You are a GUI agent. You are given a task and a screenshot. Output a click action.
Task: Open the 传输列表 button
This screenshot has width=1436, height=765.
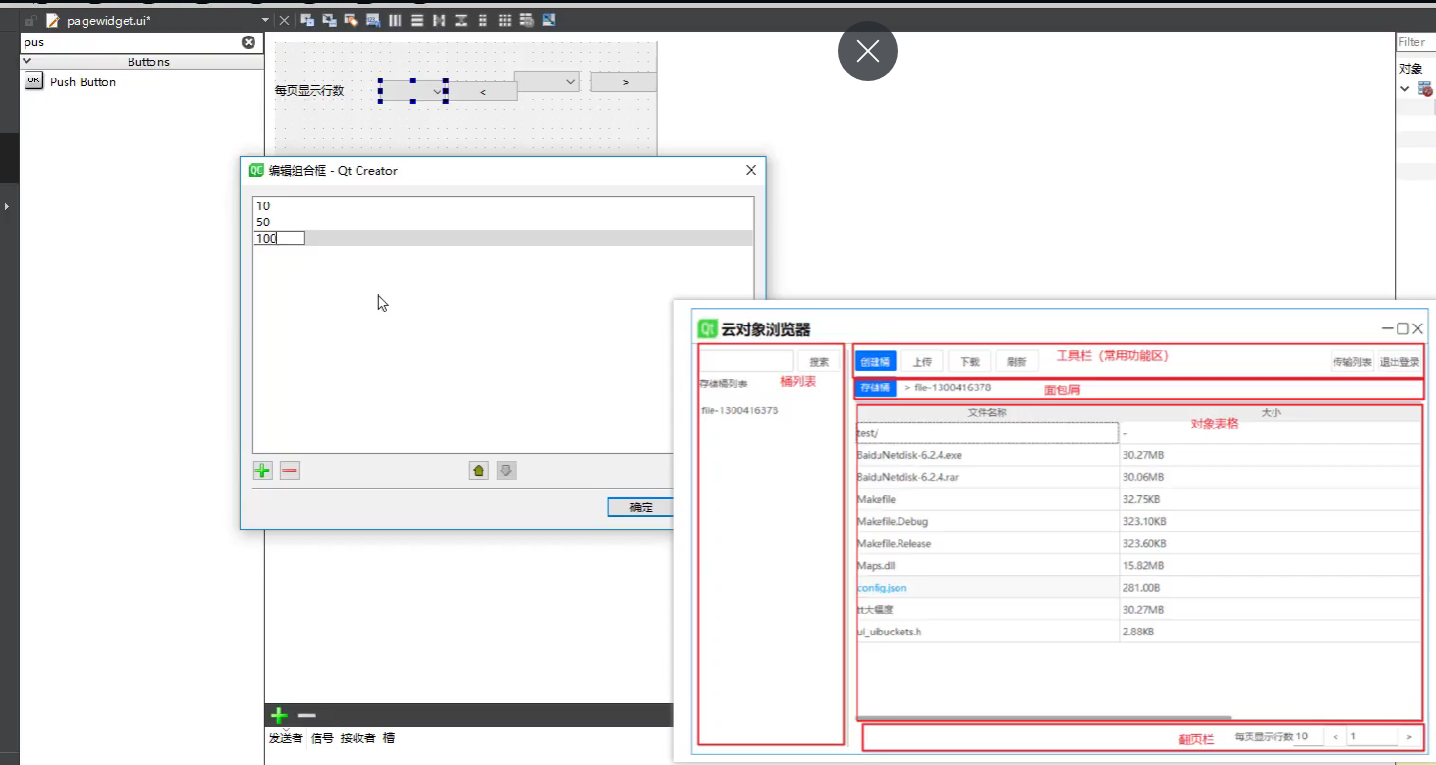point(1351,362)
